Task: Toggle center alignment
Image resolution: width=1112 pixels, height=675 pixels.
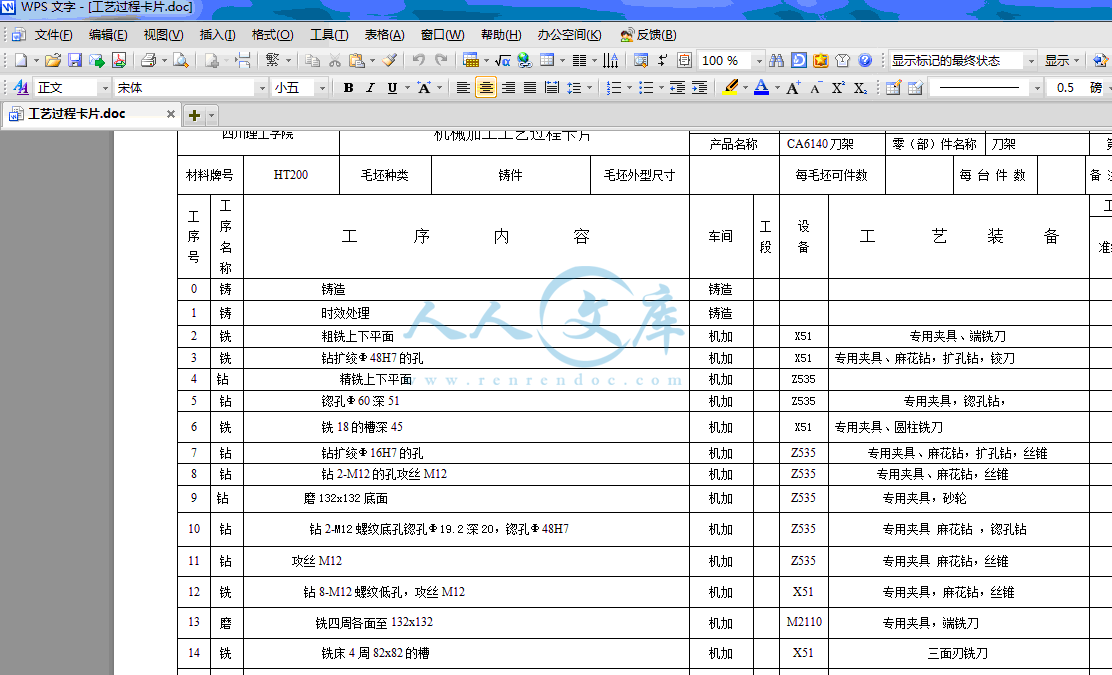Action: tap(486, 88)
